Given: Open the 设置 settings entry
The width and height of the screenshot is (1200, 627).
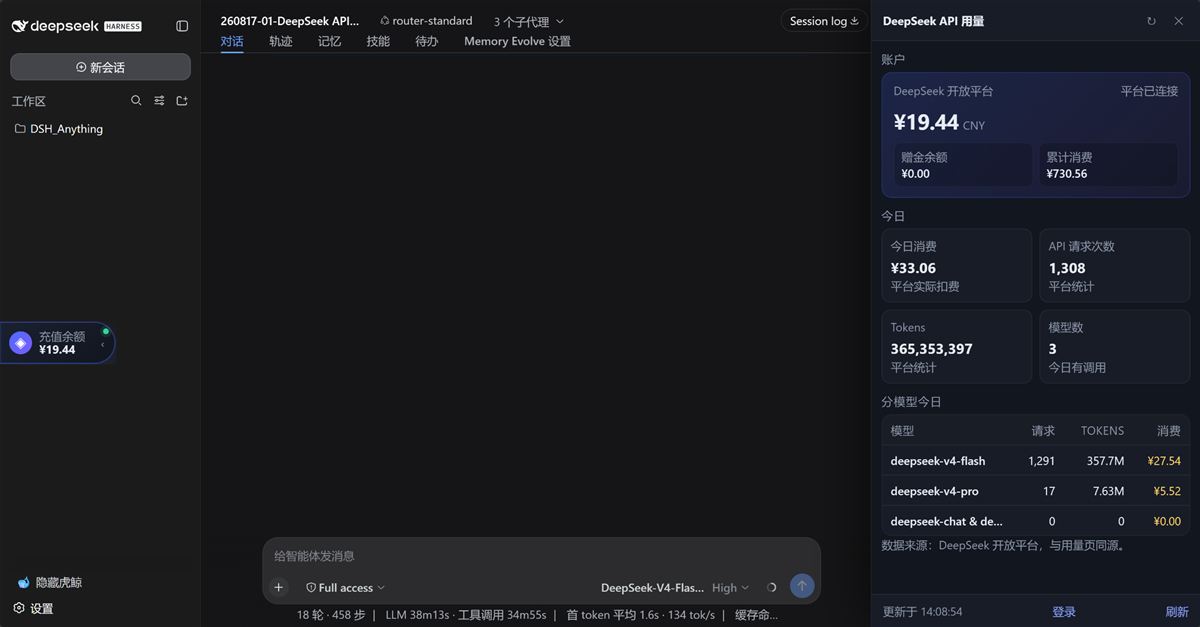Looking at the screenshot, I should (x=33, y=608).
